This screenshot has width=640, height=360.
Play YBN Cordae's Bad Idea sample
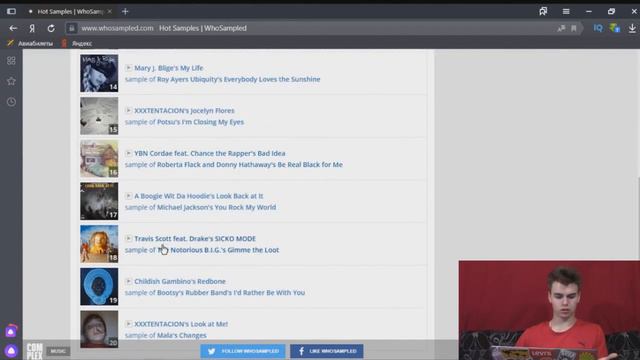(x=128, y=153)
